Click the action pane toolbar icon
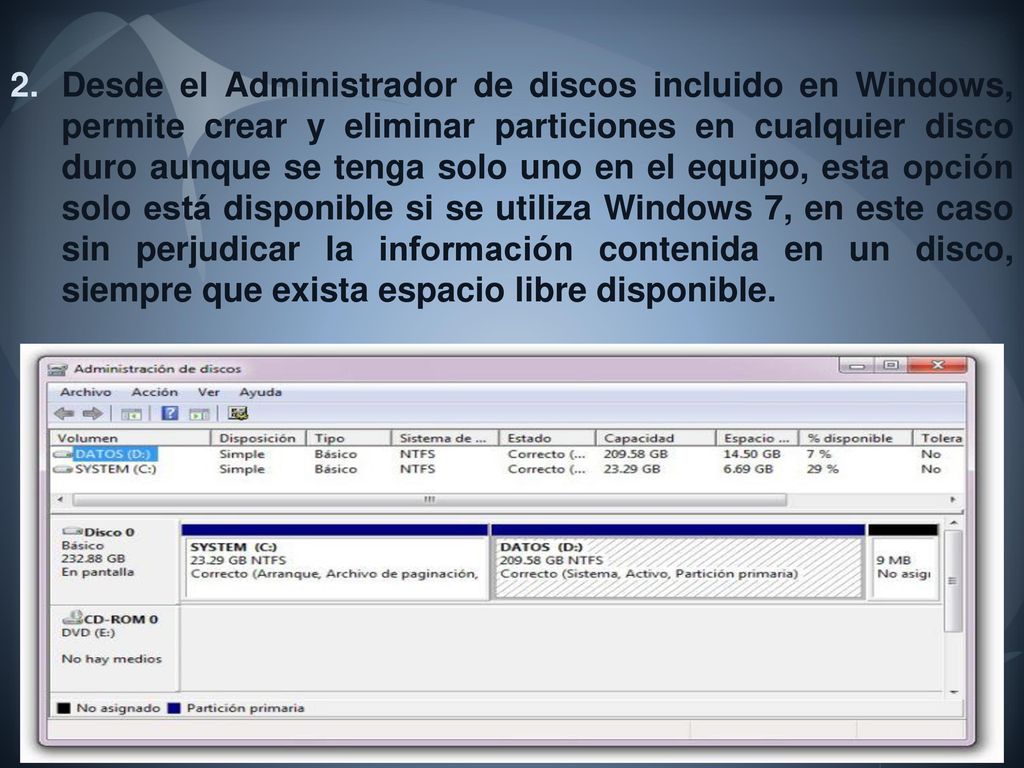 click(199, 413)
